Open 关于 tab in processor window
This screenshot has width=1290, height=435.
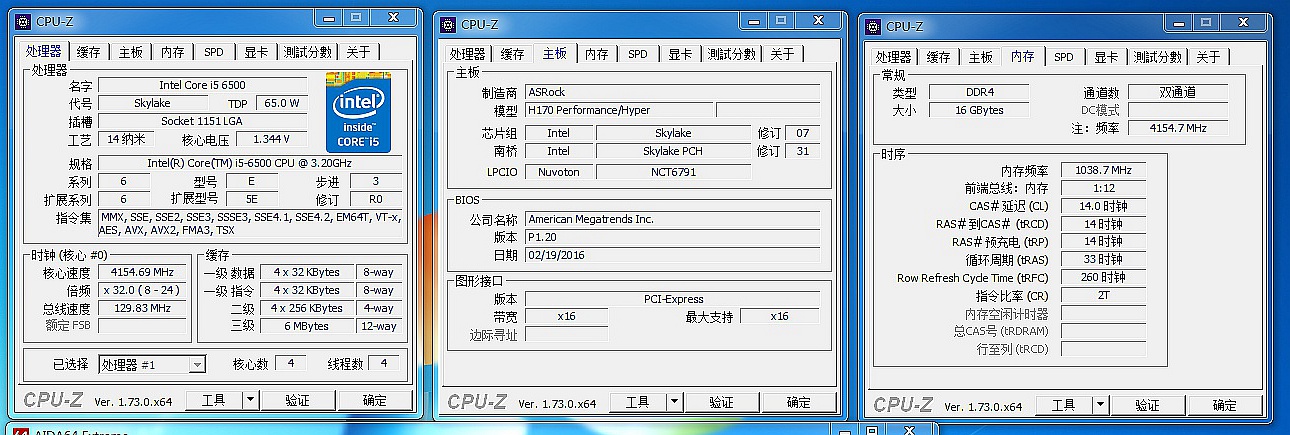click(357, 52)
